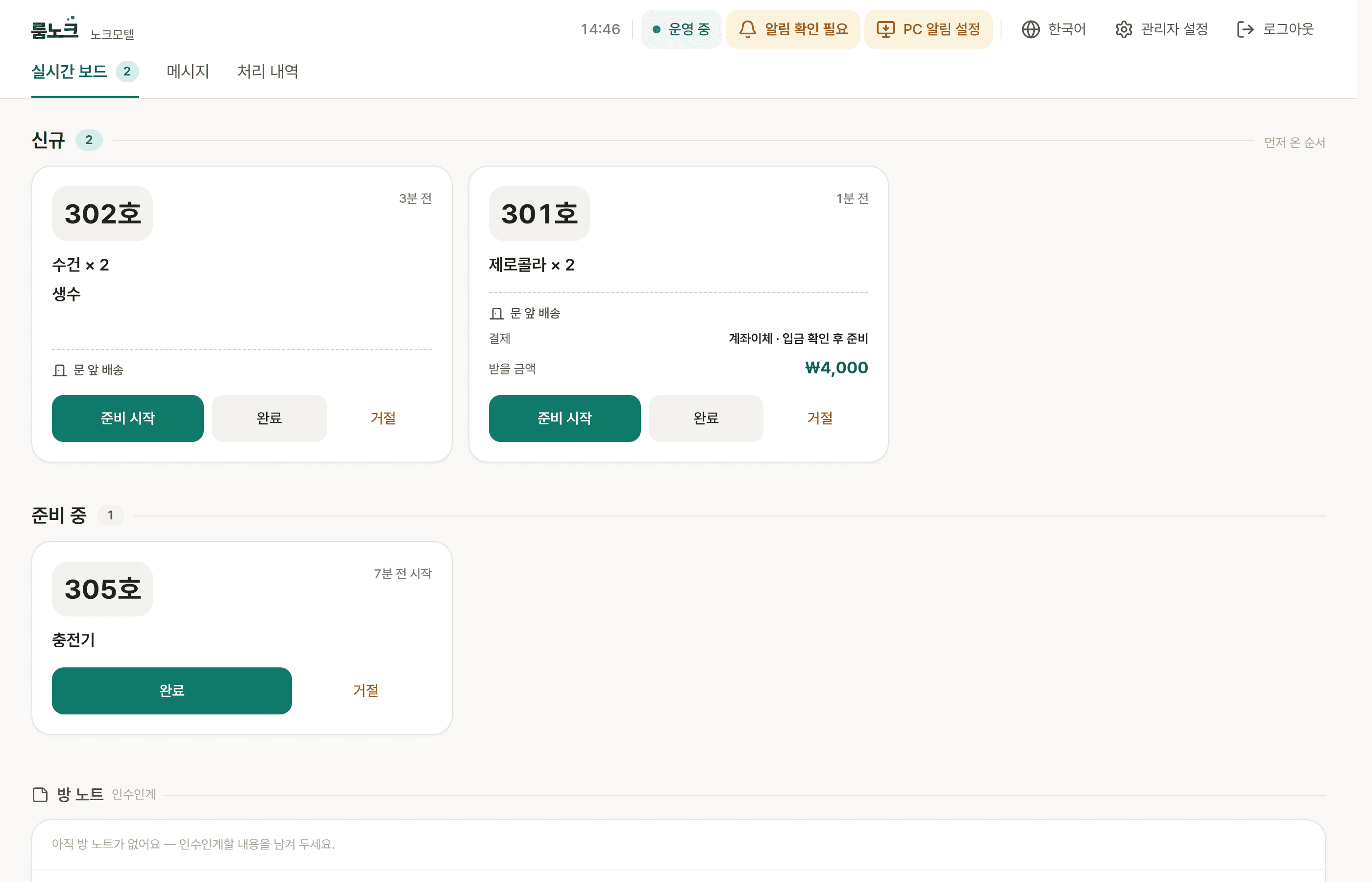Open the 한국어 language selector
This screenshot has height=882, width=1372.
coord(1053,29)
